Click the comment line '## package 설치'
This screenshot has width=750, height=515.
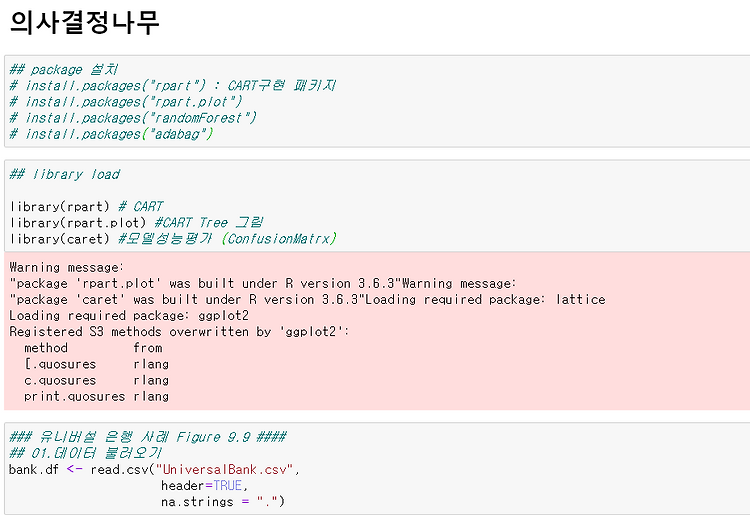(64, 70)
